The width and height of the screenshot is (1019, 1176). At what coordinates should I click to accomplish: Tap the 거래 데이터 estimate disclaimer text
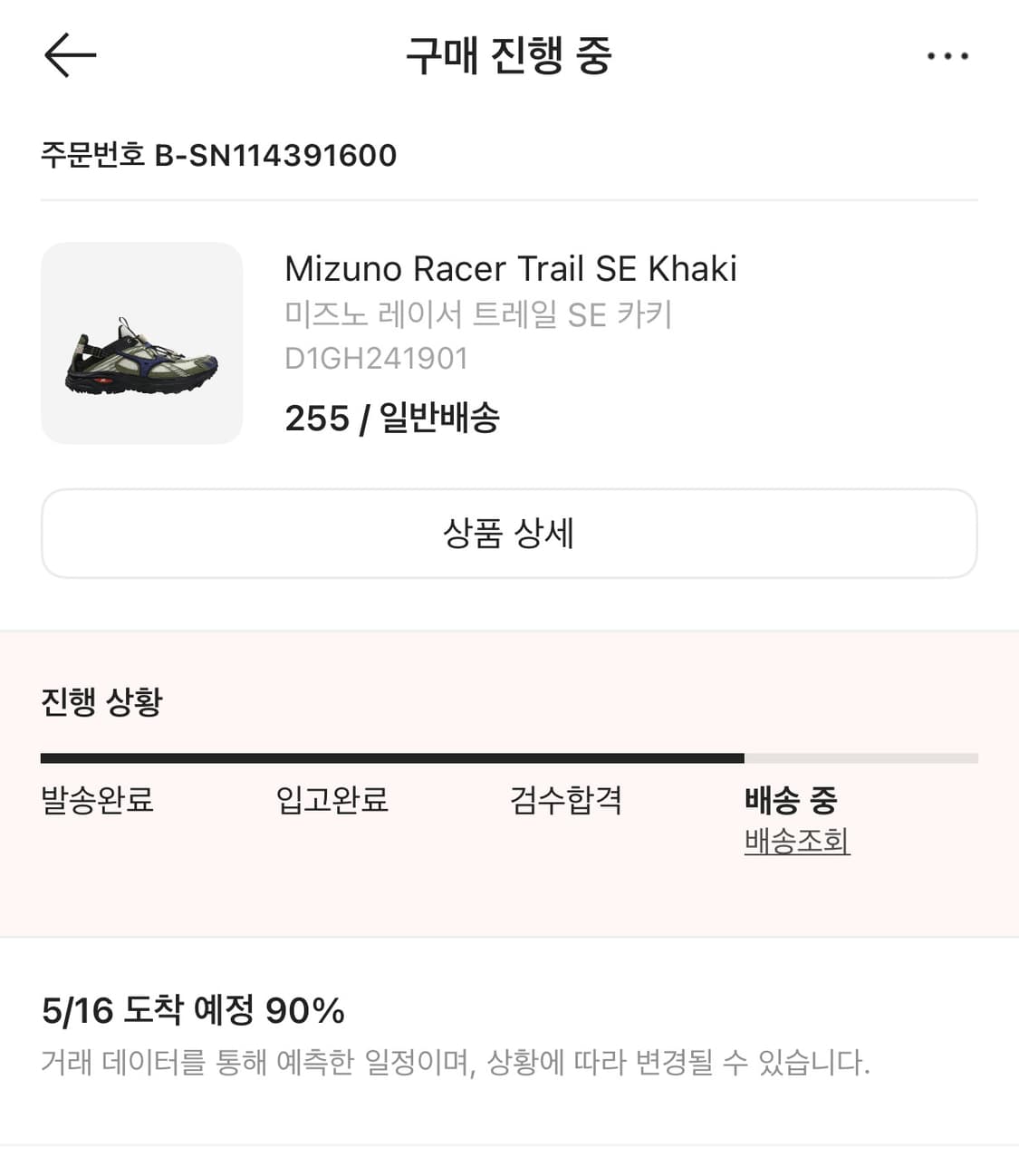click(455, 1061)
